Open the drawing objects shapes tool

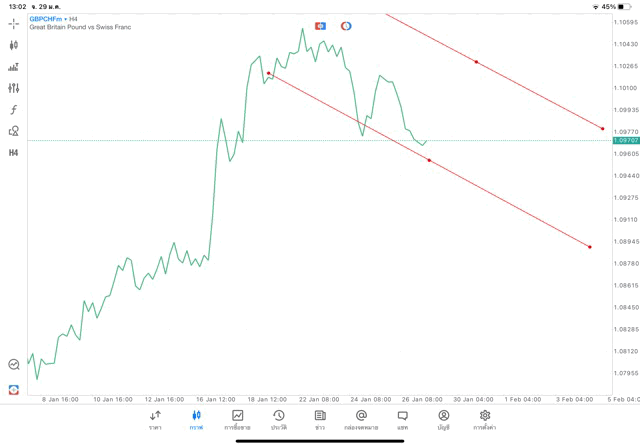13,131
